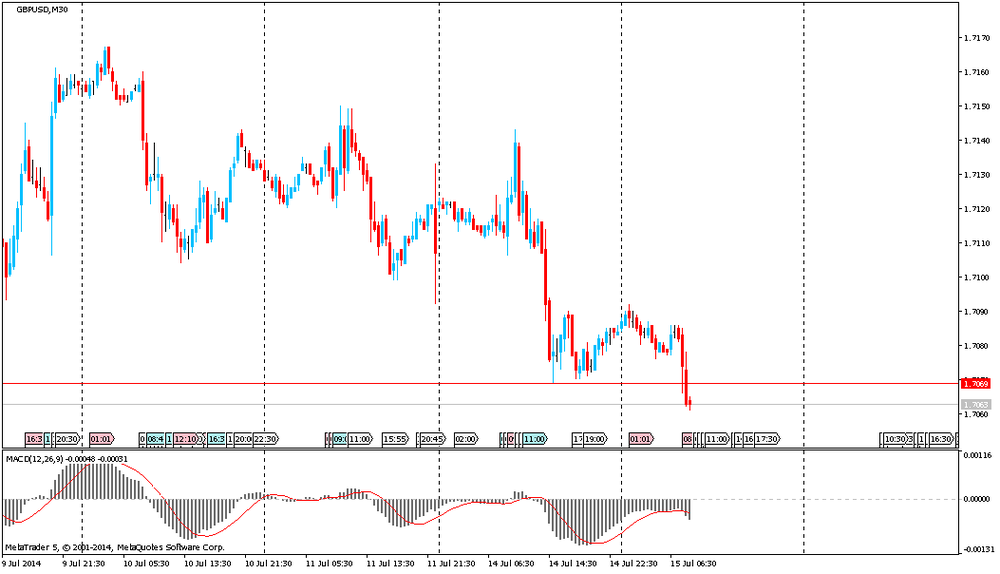1000x574 pixels.
Task: Click the 15 Jul 06:30 time label
Action: [x=693, y=564]
